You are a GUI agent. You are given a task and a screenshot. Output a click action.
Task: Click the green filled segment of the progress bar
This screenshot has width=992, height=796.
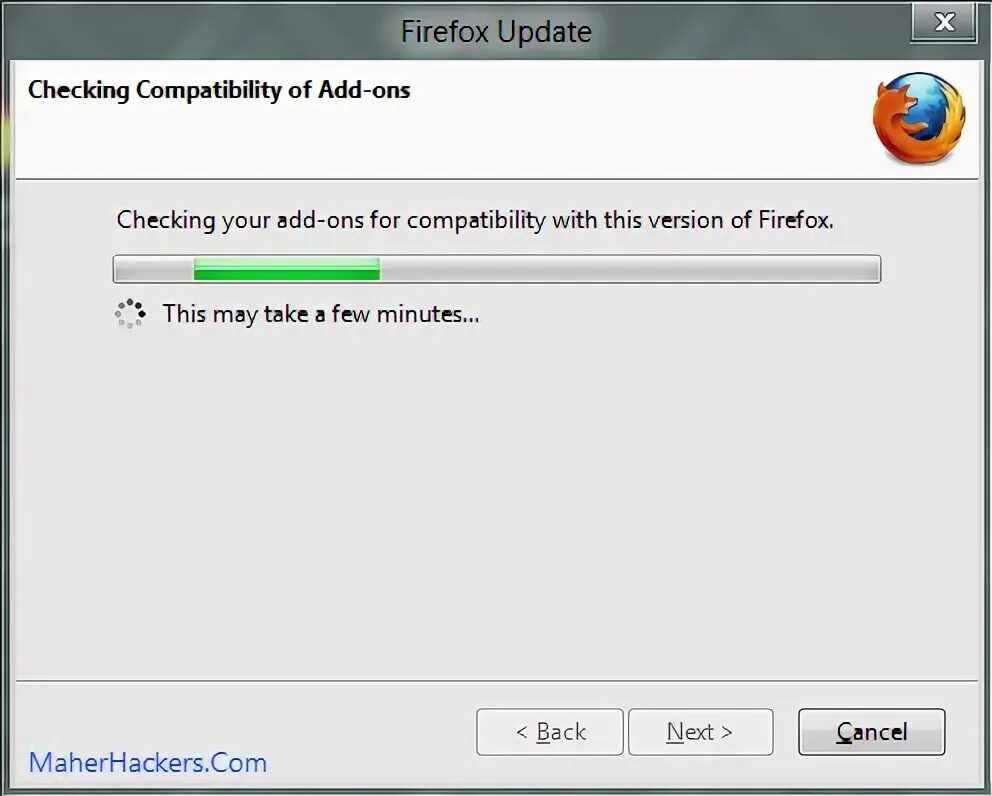click(287, 269)
